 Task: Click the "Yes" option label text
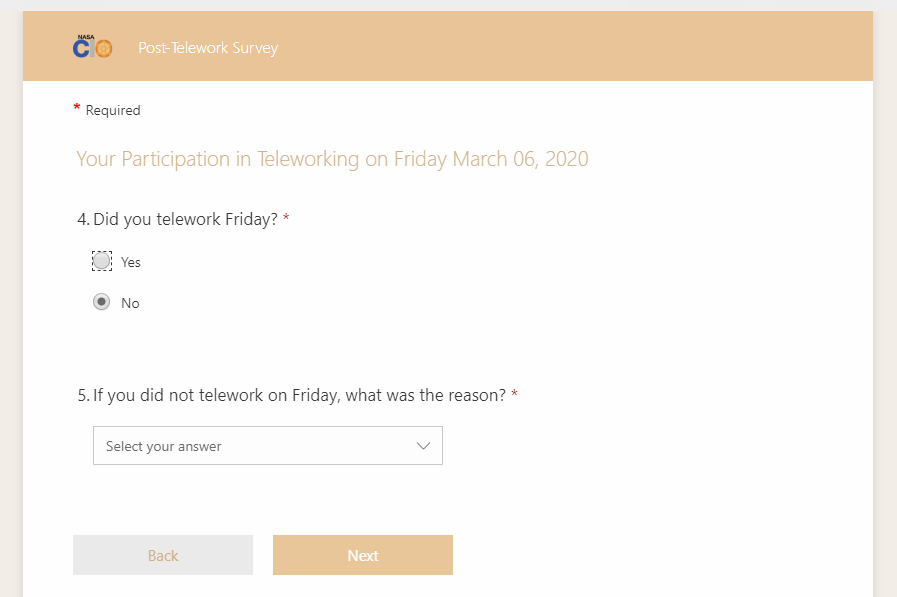point(131,262)
